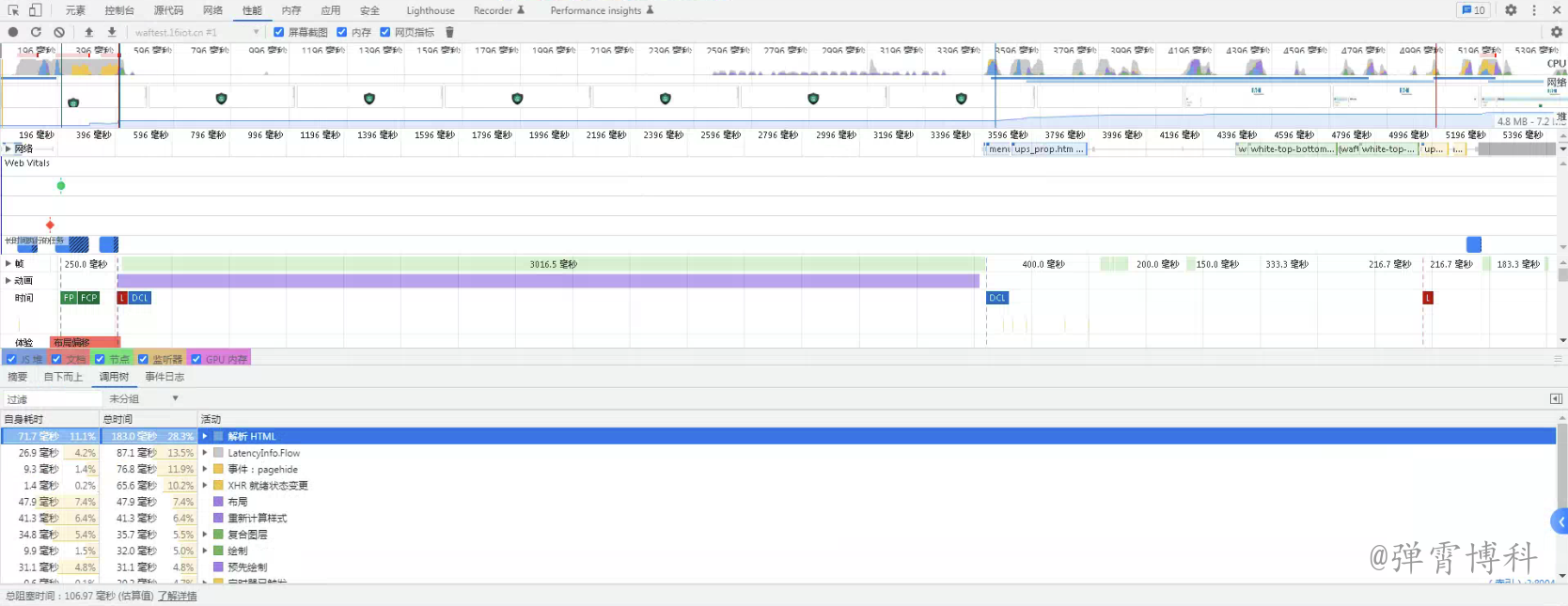1568x606 pixels.
Task: Open the 未分组 grouping dropdown
Action: (144, 399)
